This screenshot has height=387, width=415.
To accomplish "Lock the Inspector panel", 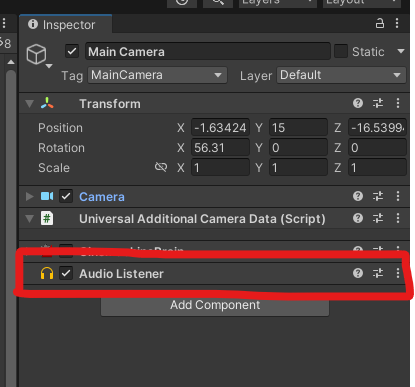I will tap(380, 23).
